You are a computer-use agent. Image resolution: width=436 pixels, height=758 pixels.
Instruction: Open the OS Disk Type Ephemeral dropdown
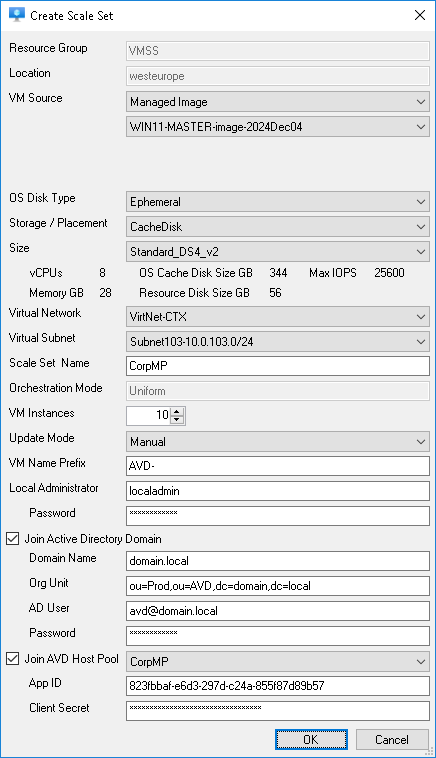pos(277,202)
